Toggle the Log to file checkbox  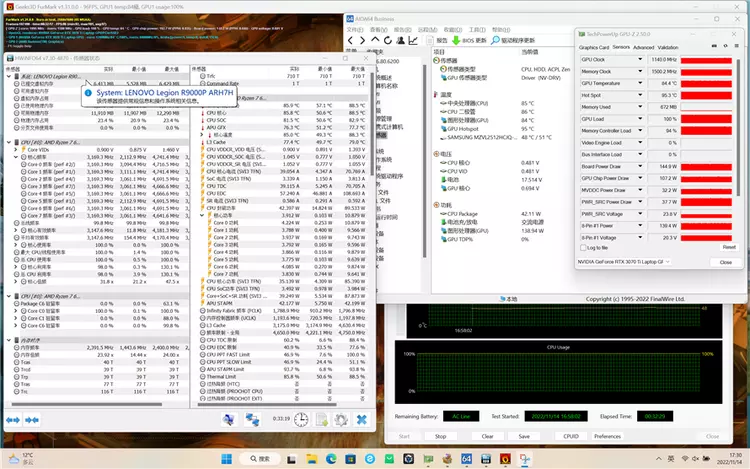click(583, 248)
